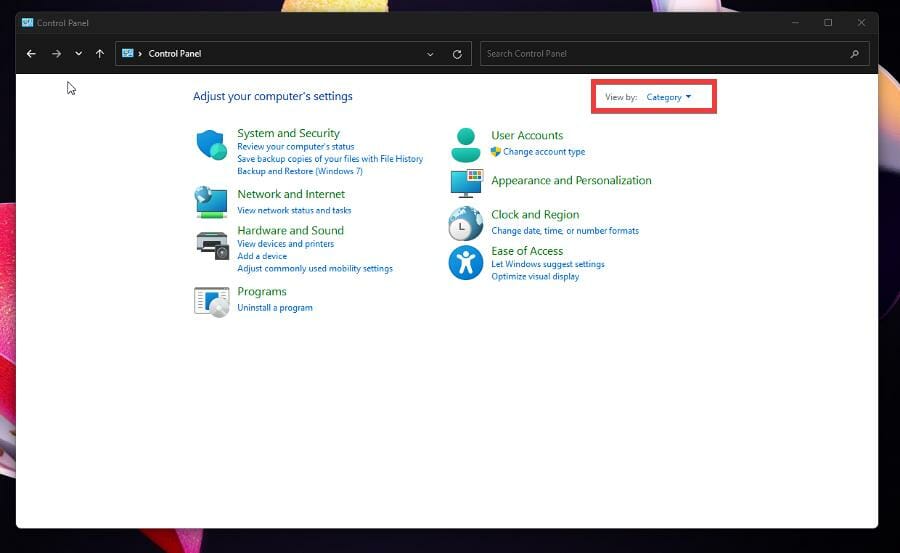Open Backup and Restore (Windows 7)
The image size is (900, 553).
click(299, 171)
